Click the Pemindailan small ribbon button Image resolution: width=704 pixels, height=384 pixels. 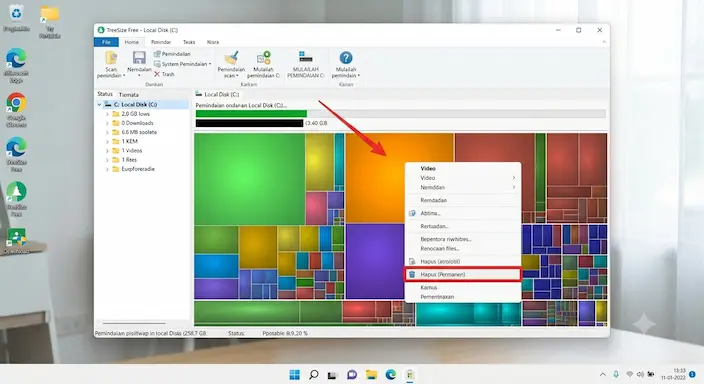[x=172, y=54]
